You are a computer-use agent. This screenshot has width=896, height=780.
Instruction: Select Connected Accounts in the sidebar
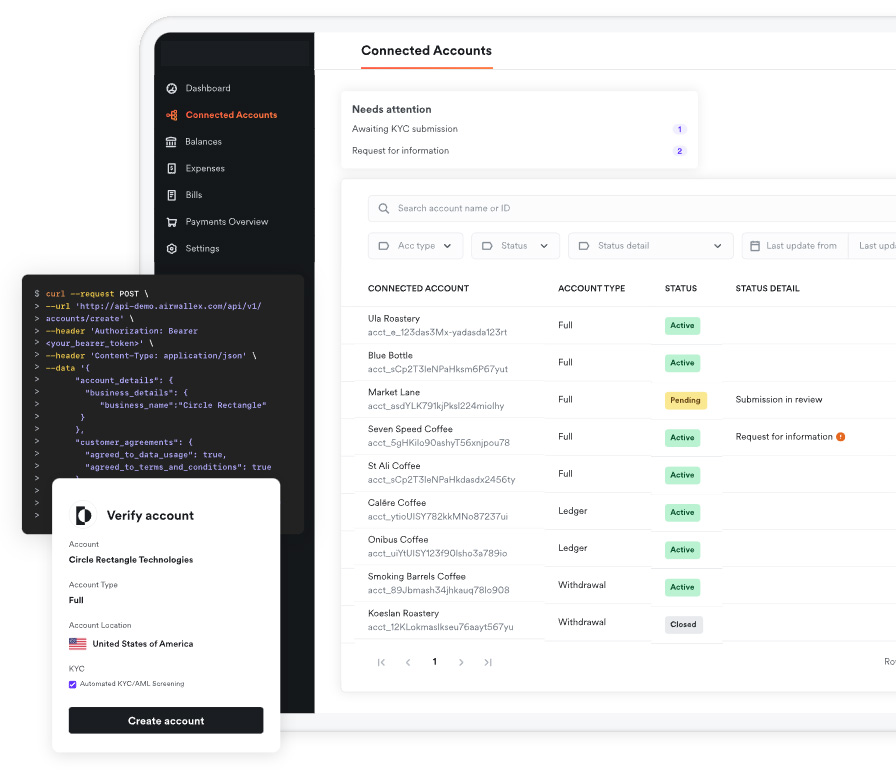(x=231, y=115)
